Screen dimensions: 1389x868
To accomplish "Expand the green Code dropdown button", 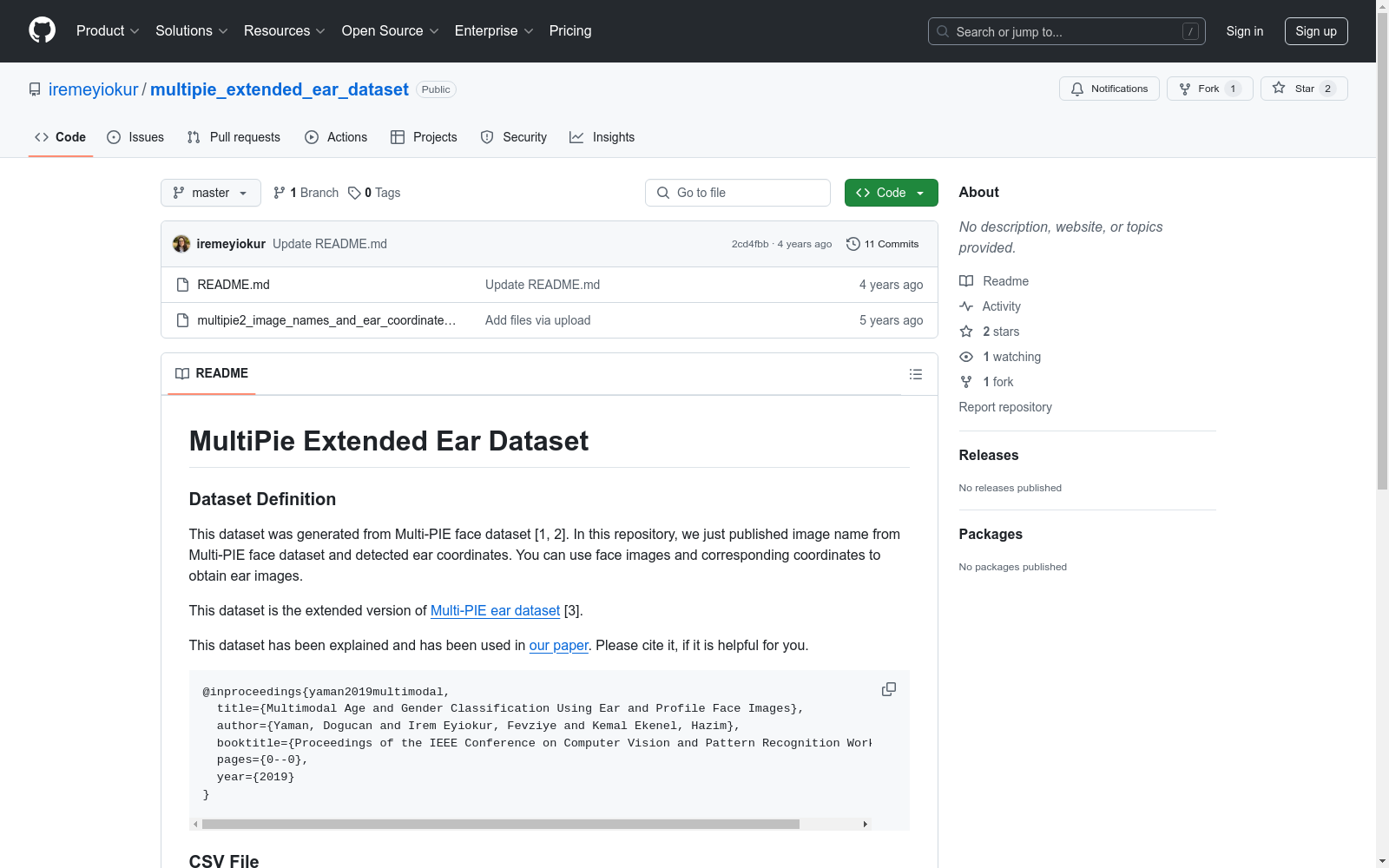I will (x=891, y=193).
